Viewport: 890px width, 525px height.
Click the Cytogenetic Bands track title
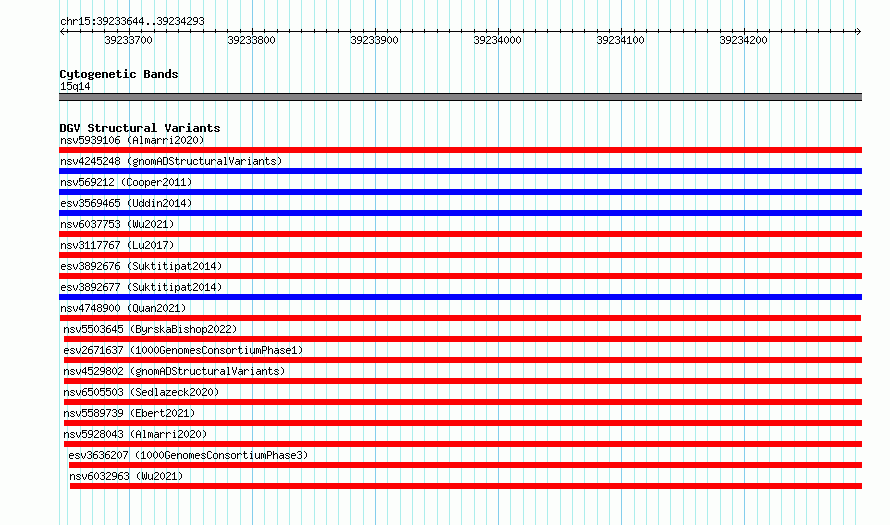(x=119, y=74)
